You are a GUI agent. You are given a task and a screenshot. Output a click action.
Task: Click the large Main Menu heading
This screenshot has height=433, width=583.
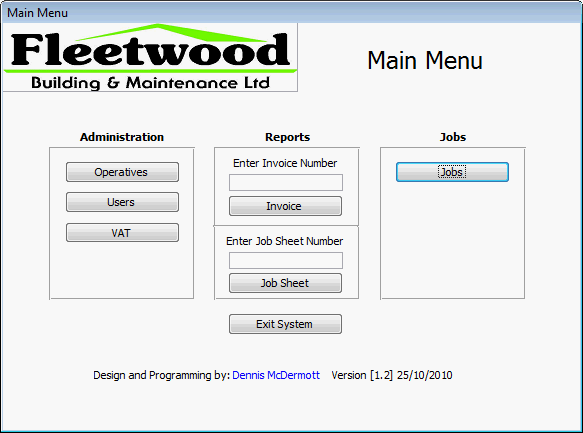click(x=425, y=61)
